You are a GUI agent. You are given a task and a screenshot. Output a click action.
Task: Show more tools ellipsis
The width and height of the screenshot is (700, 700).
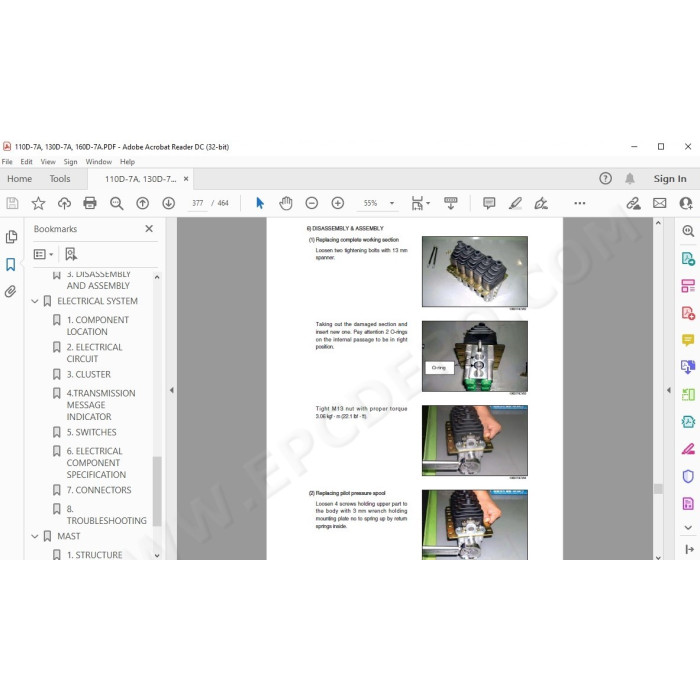(579, 203)
